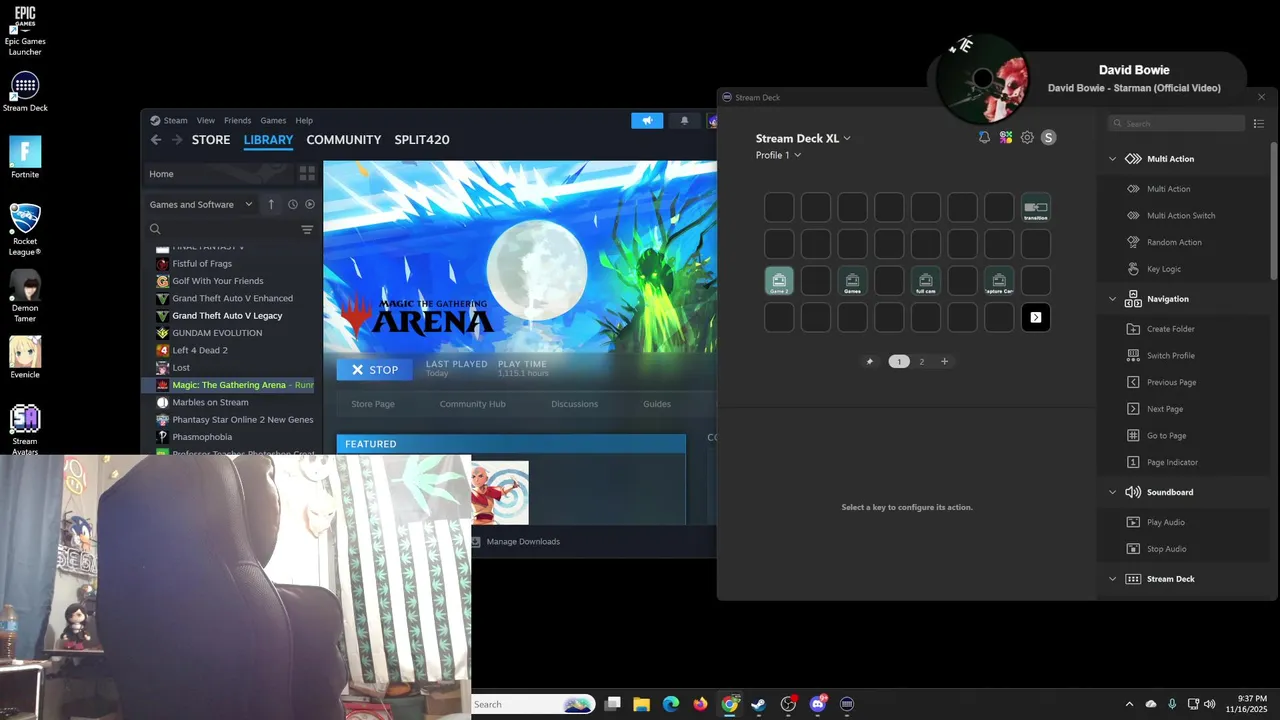1280x720 pixels.
Task: Collapse the Multi Action category
Action: (x=1112, y=159)
